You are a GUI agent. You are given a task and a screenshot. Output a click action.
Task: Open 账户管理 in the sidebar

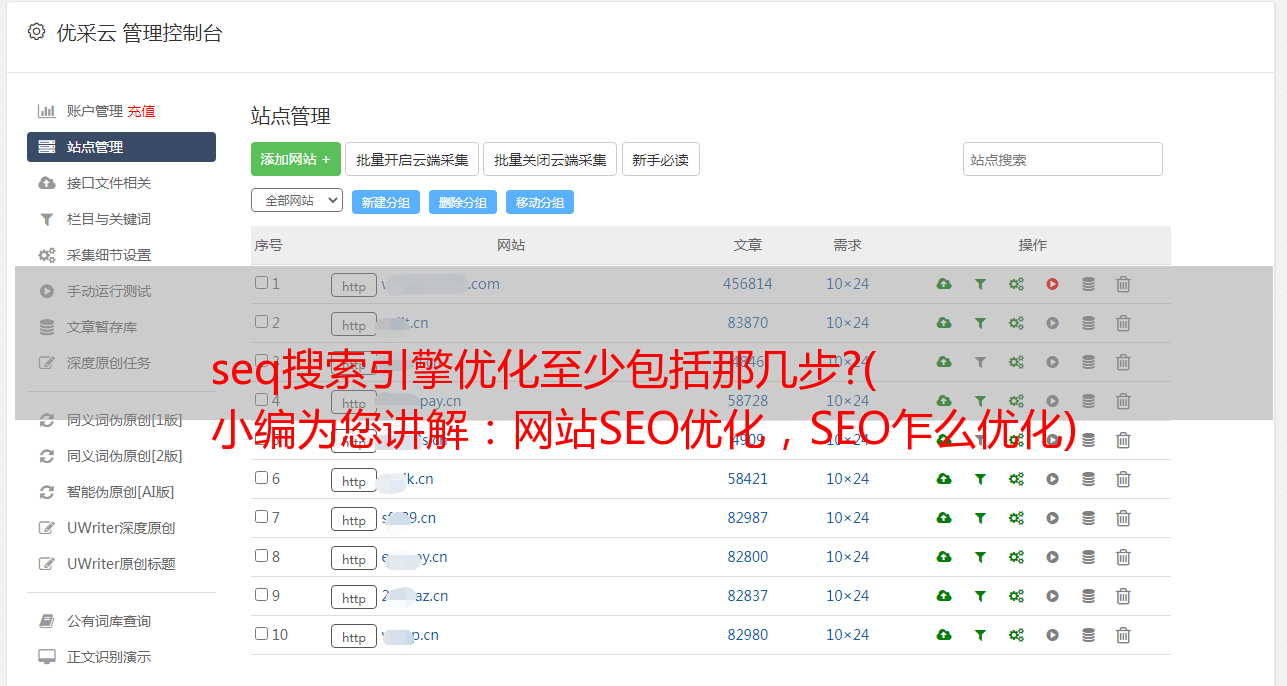click(94, 111)
